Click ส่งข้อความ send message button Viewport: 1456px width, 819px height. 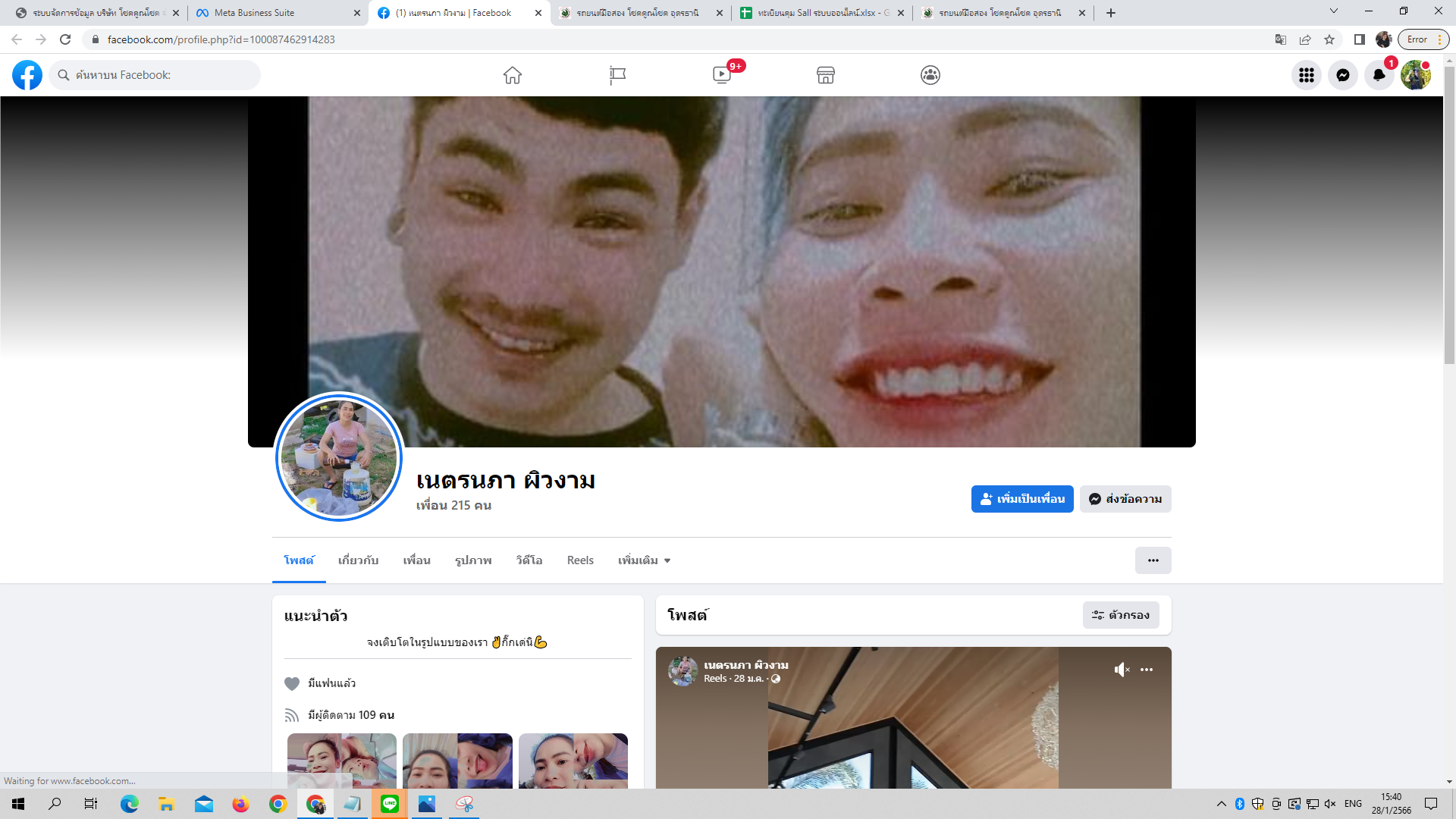point(1125,499)
